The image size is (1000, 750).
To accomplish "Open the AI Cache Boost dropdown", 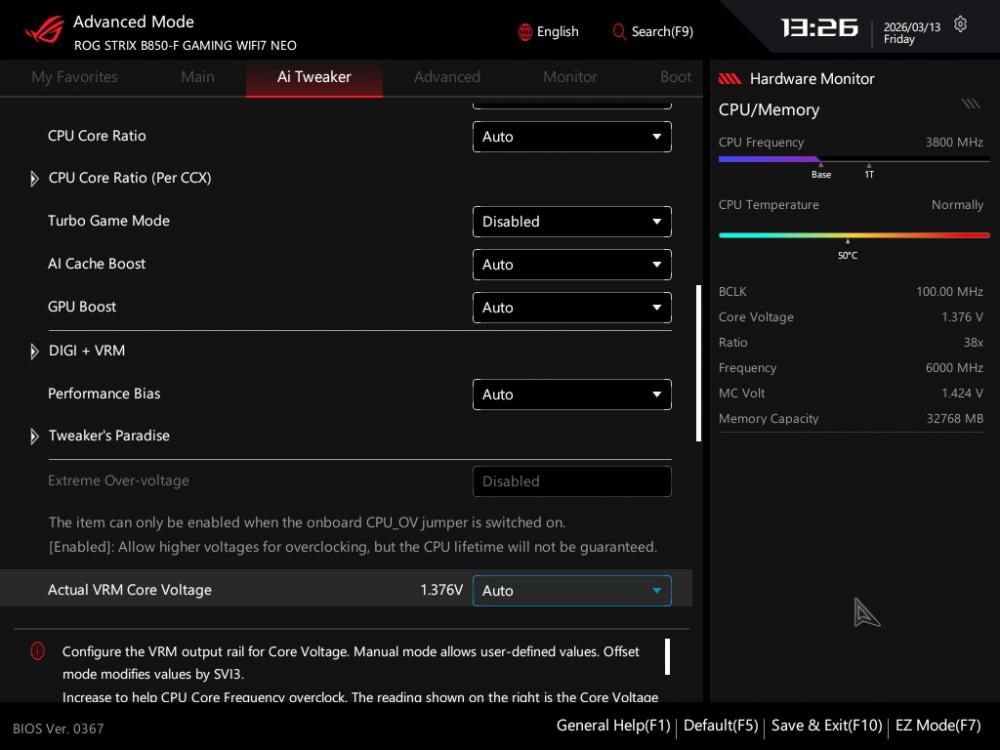I will pyautogui.click(x=571, y=265).
